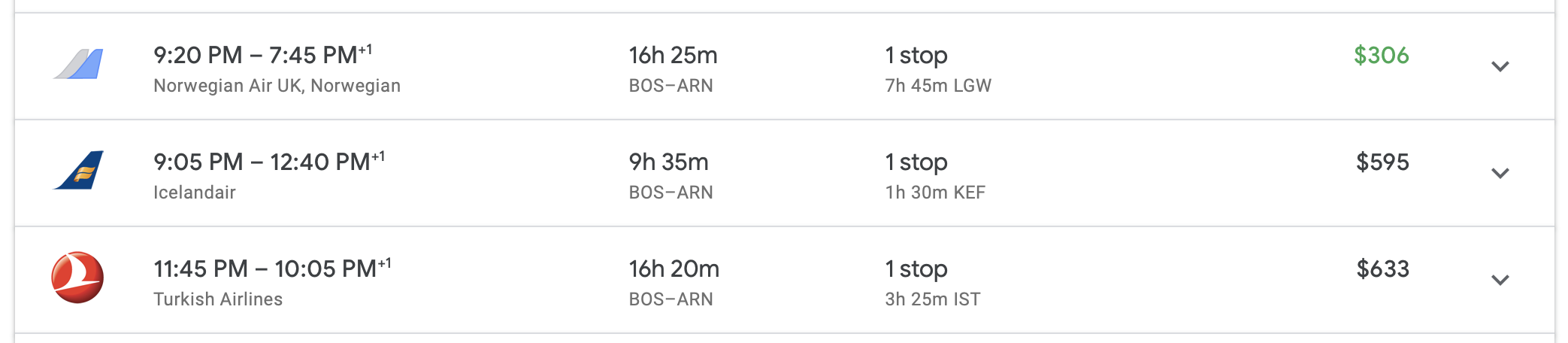The image size is (1568, 343).
Task: Click the Icelandair tail logo
Action: (x=78, y=171)
